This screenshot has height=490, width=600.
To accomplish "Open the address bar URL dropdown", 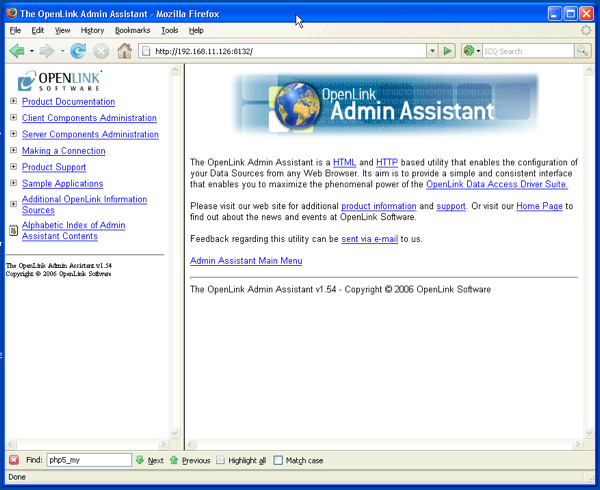I will pyautogui.click(x=432, y=50).
